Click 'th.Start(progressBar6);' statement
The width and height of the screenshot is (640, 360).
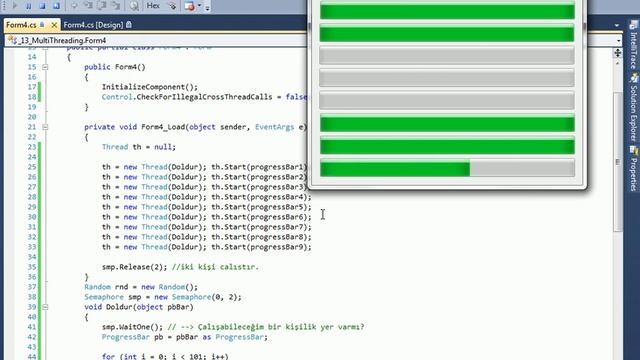click(261, 217)
